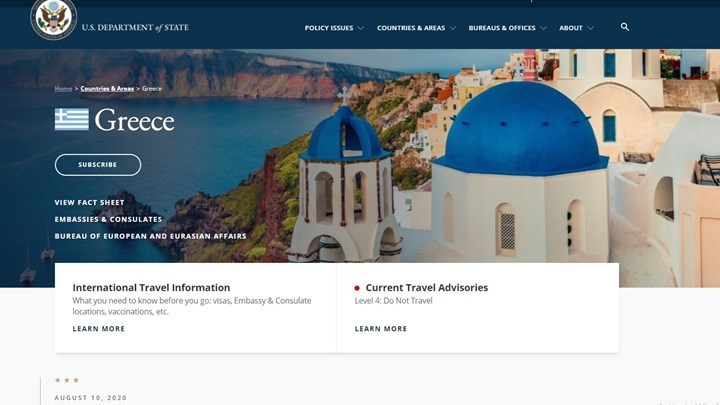Expand the Bureaus & Offices chevron
This screenshot has width=720, height=405.
(543, 28)
